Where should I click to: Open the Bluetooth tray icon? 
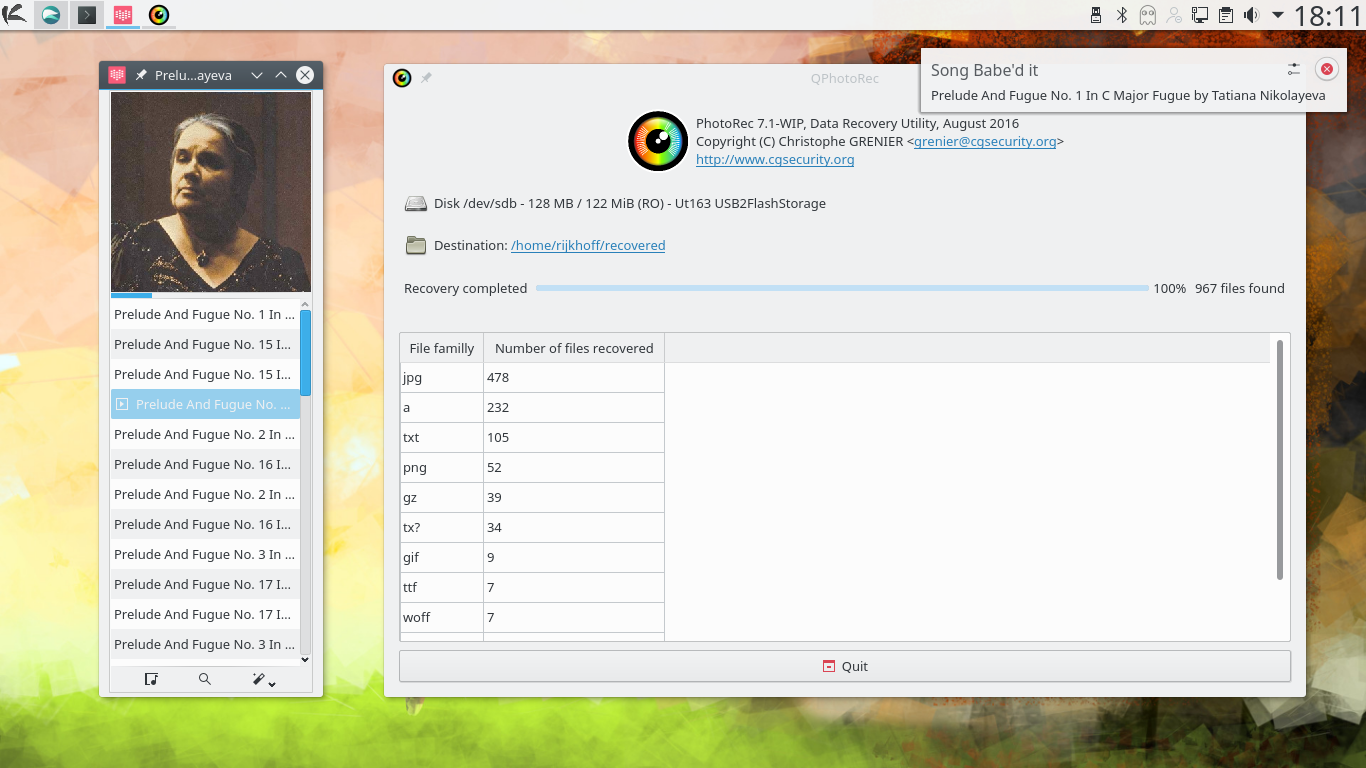(x=1122, y=15)
